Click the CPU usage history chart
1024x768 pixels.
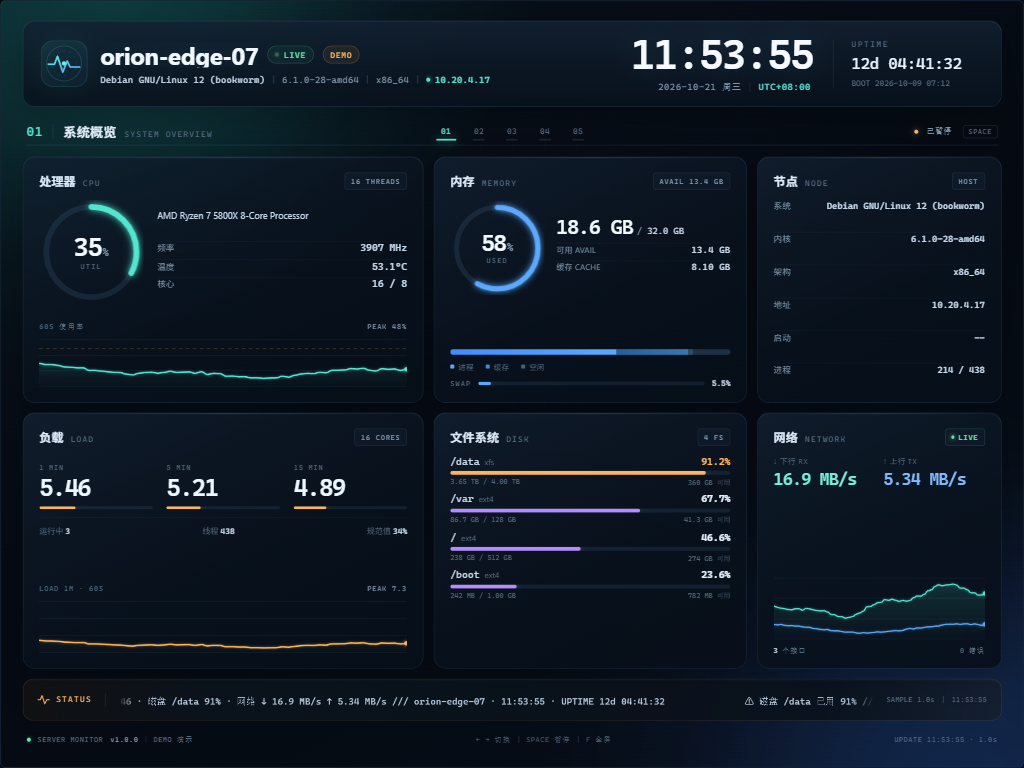223,364
